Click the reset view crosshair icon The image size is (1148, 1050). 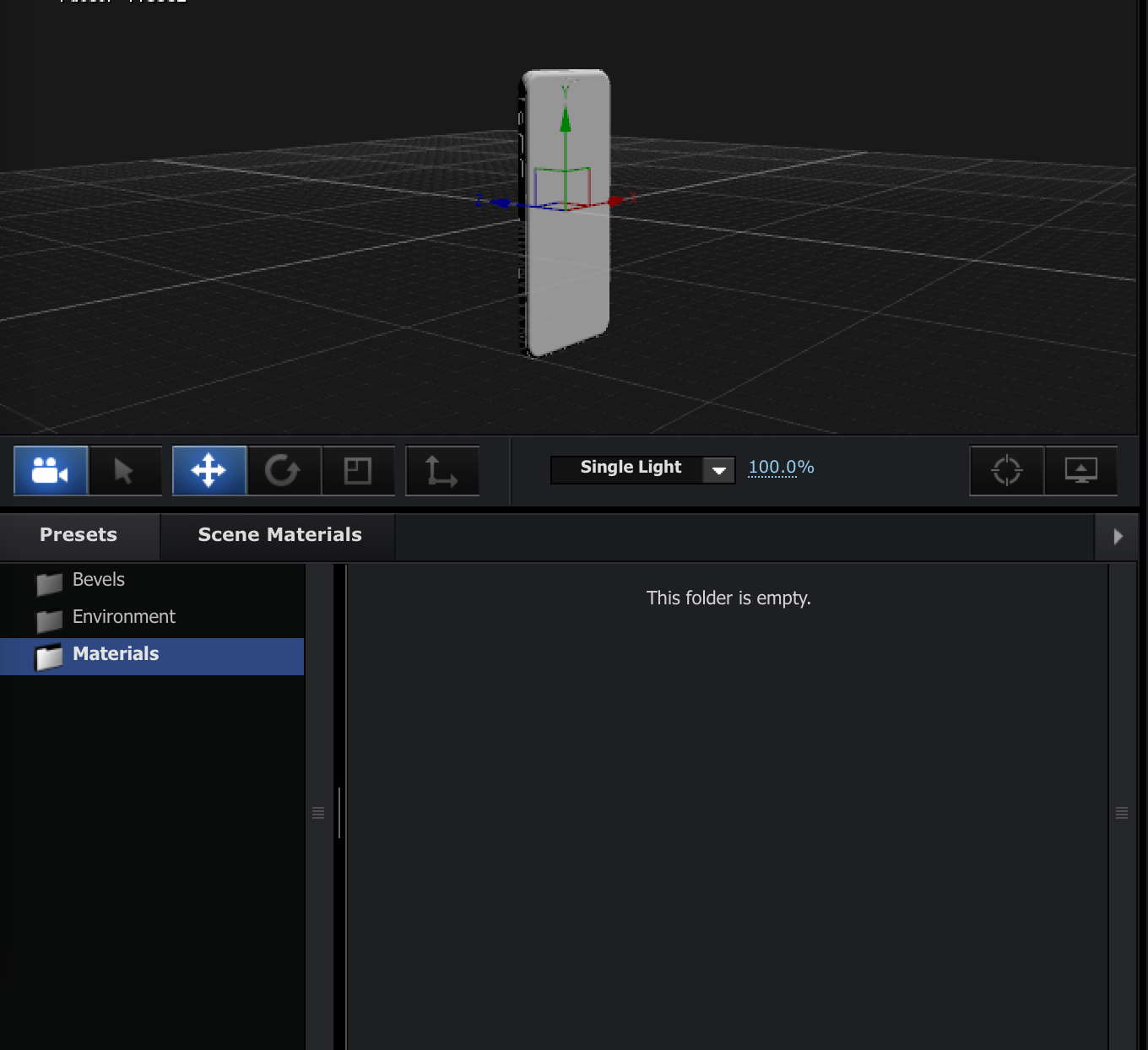coord(1005,471)
